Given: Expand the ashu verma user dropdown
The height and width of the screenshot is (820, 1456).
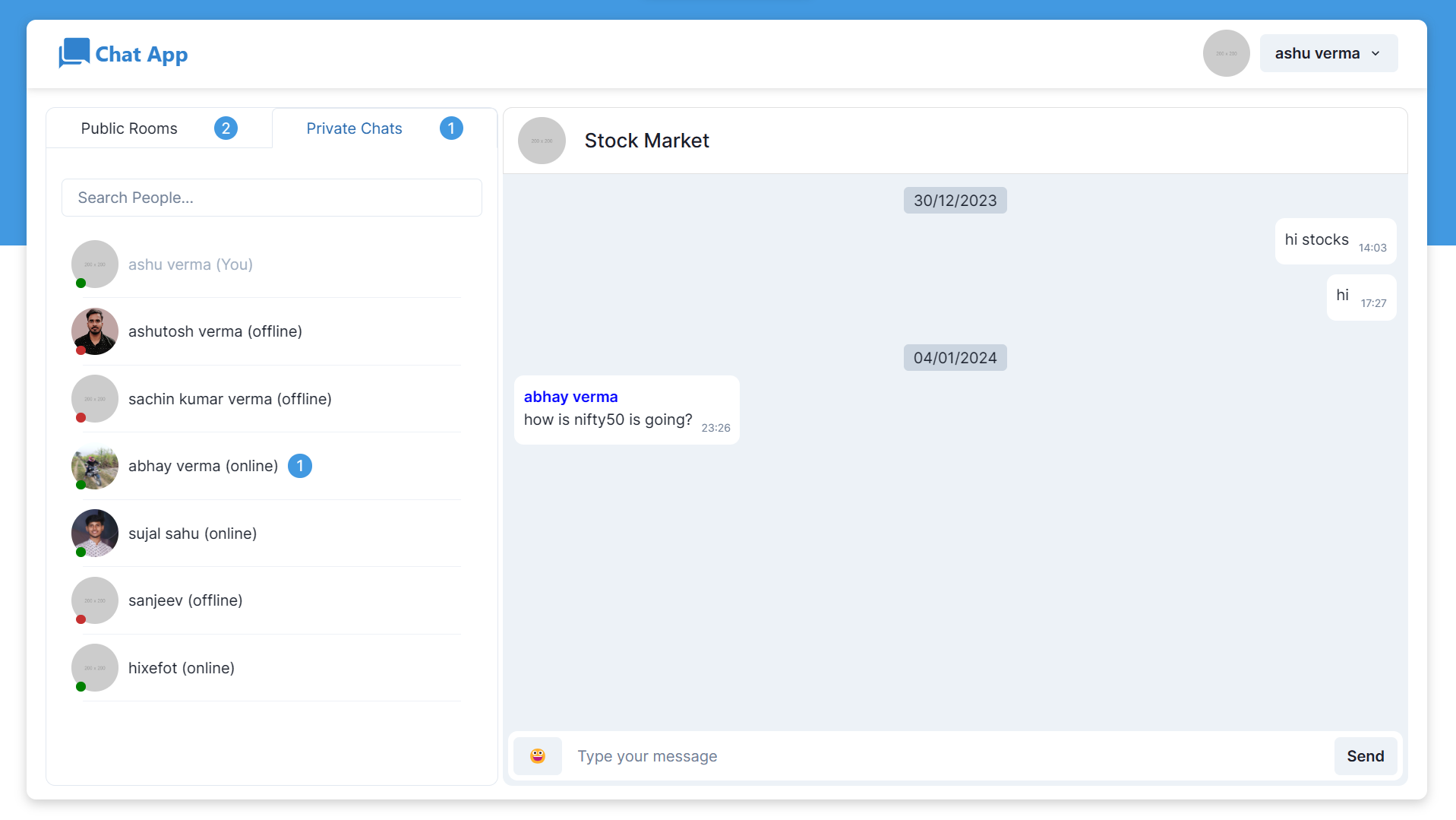Looking at the screenshot, I should point(1328,53).
